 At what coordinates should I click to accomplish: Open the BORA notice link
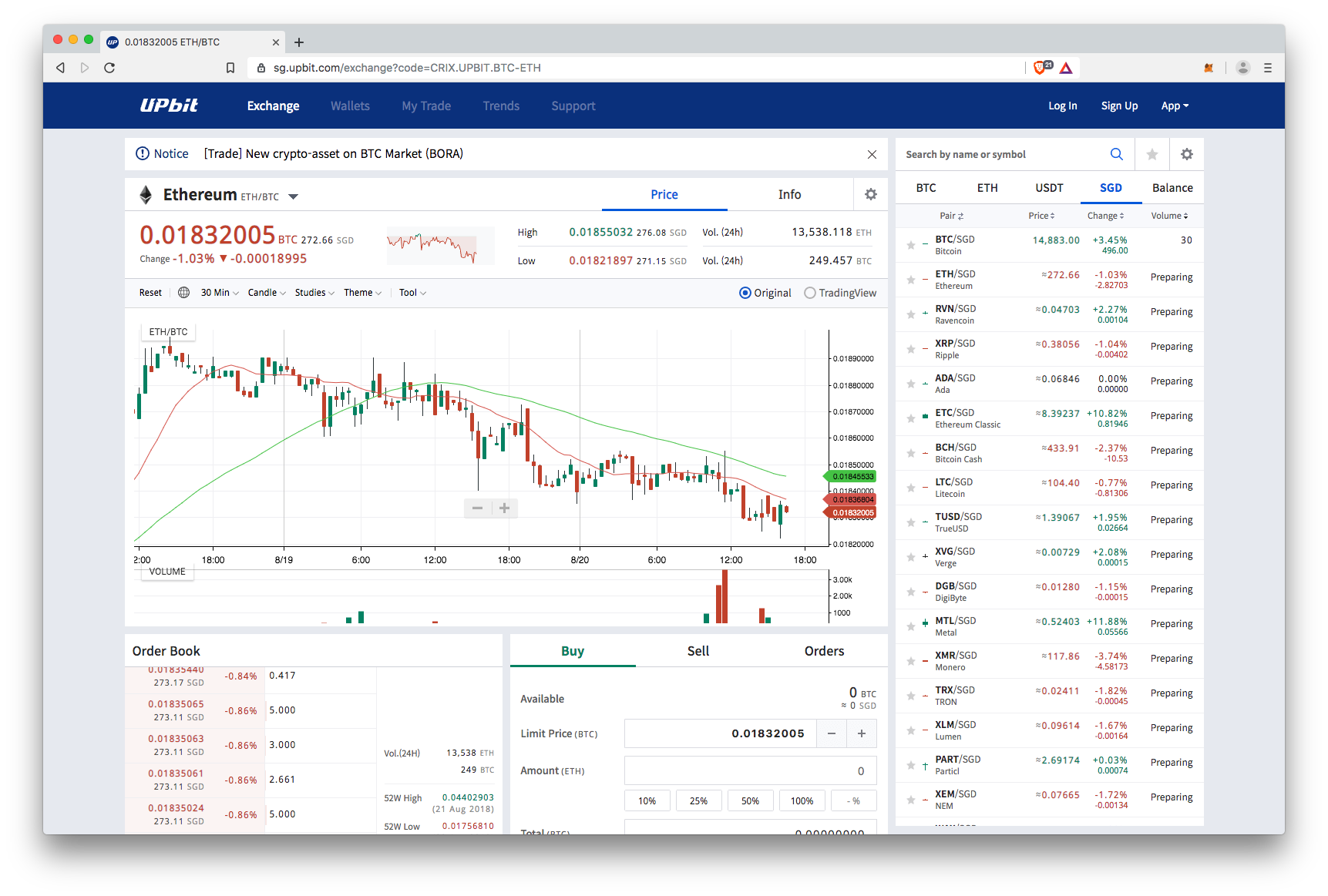333,153
